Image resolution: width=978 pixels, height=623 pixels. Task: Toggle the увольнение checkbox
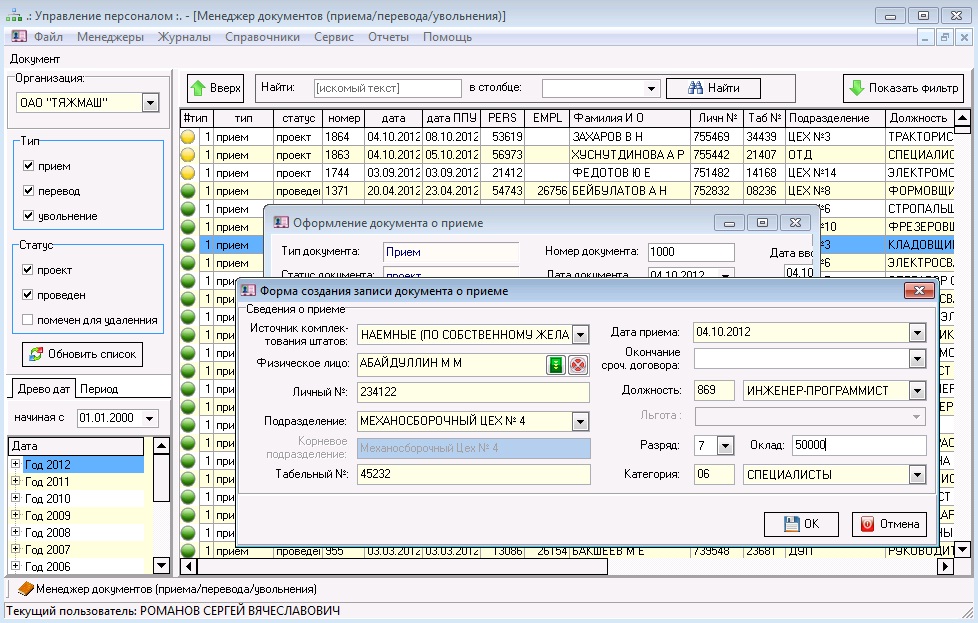point(29,216)
